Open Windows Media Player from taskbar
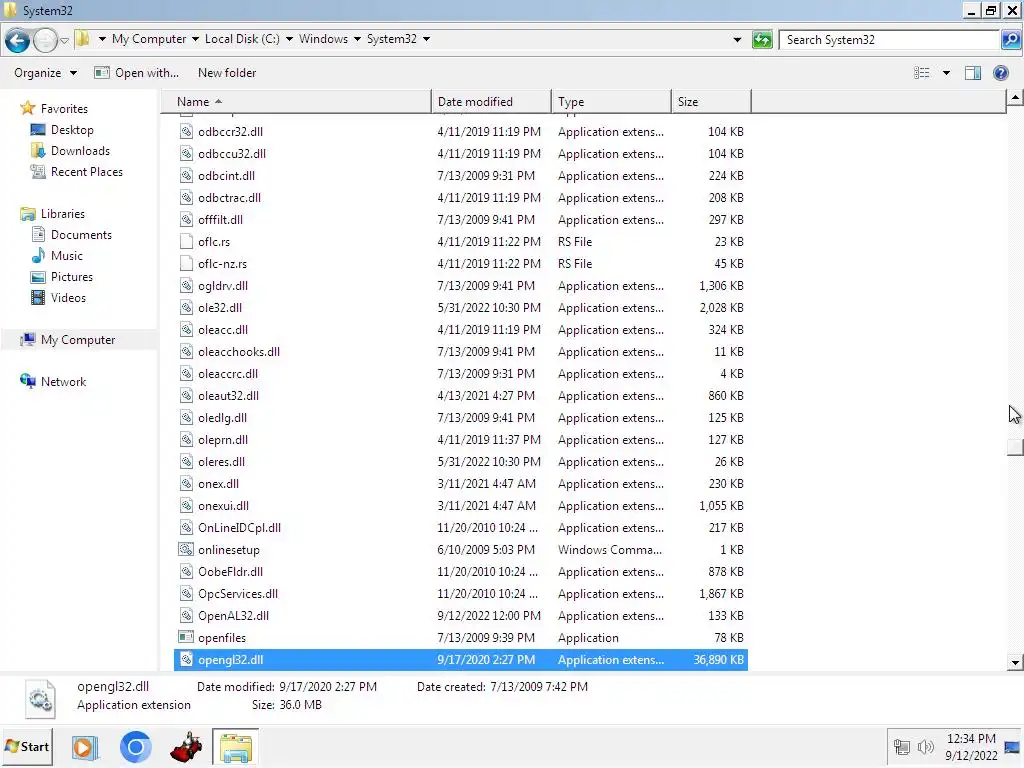This screenshot has width=1024, height=768. pos(84,747)
